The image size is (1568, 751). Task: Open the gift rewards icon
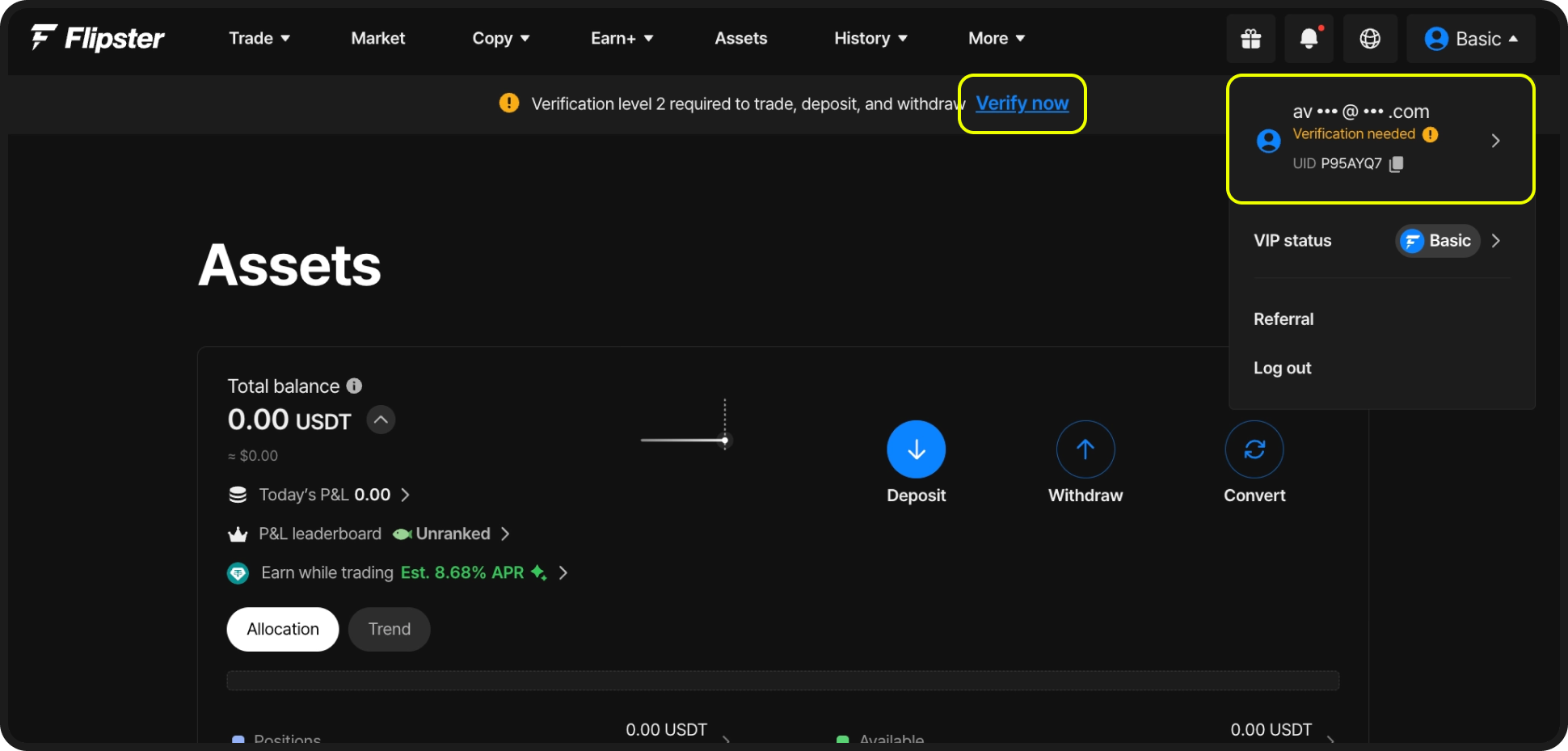click(1250, 38)
